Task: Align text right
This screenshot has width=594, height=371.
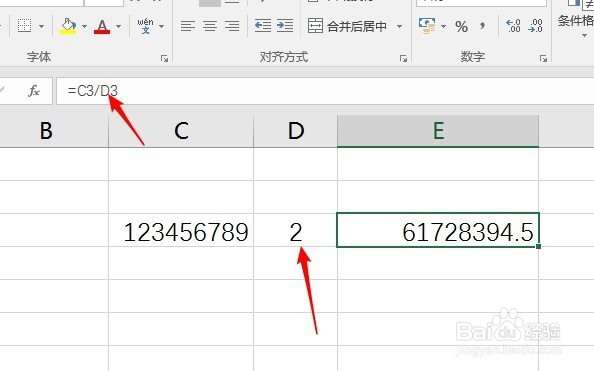Action: click(232, 26)
